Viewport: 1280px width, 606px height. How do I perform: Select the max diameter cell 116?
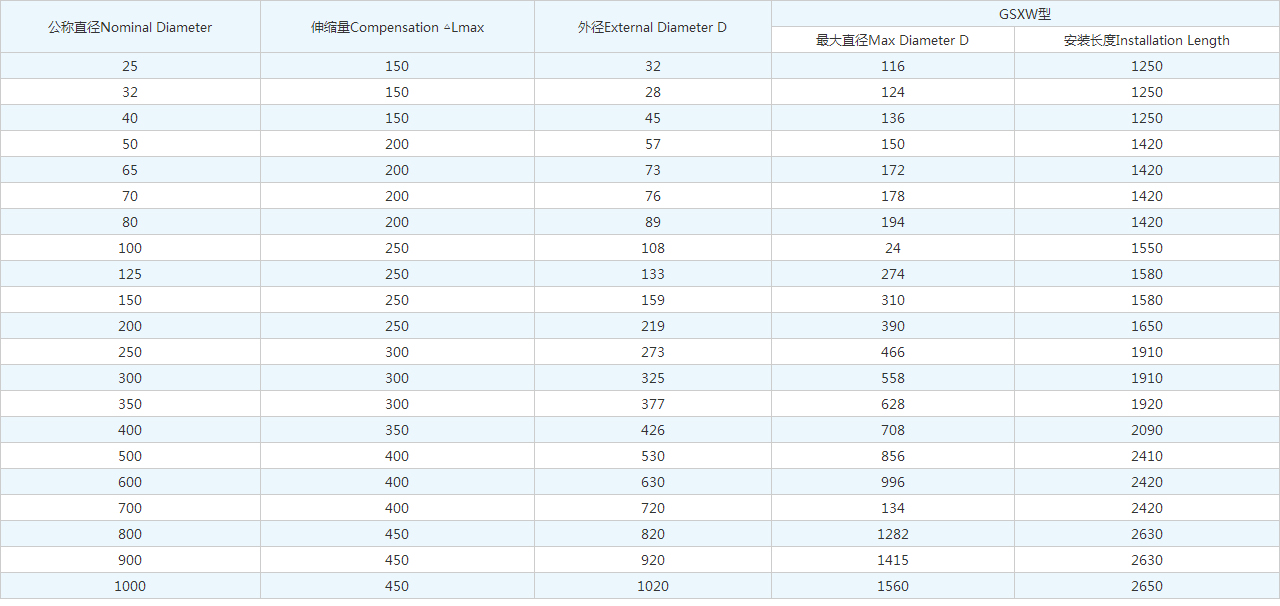click(892, 66)
